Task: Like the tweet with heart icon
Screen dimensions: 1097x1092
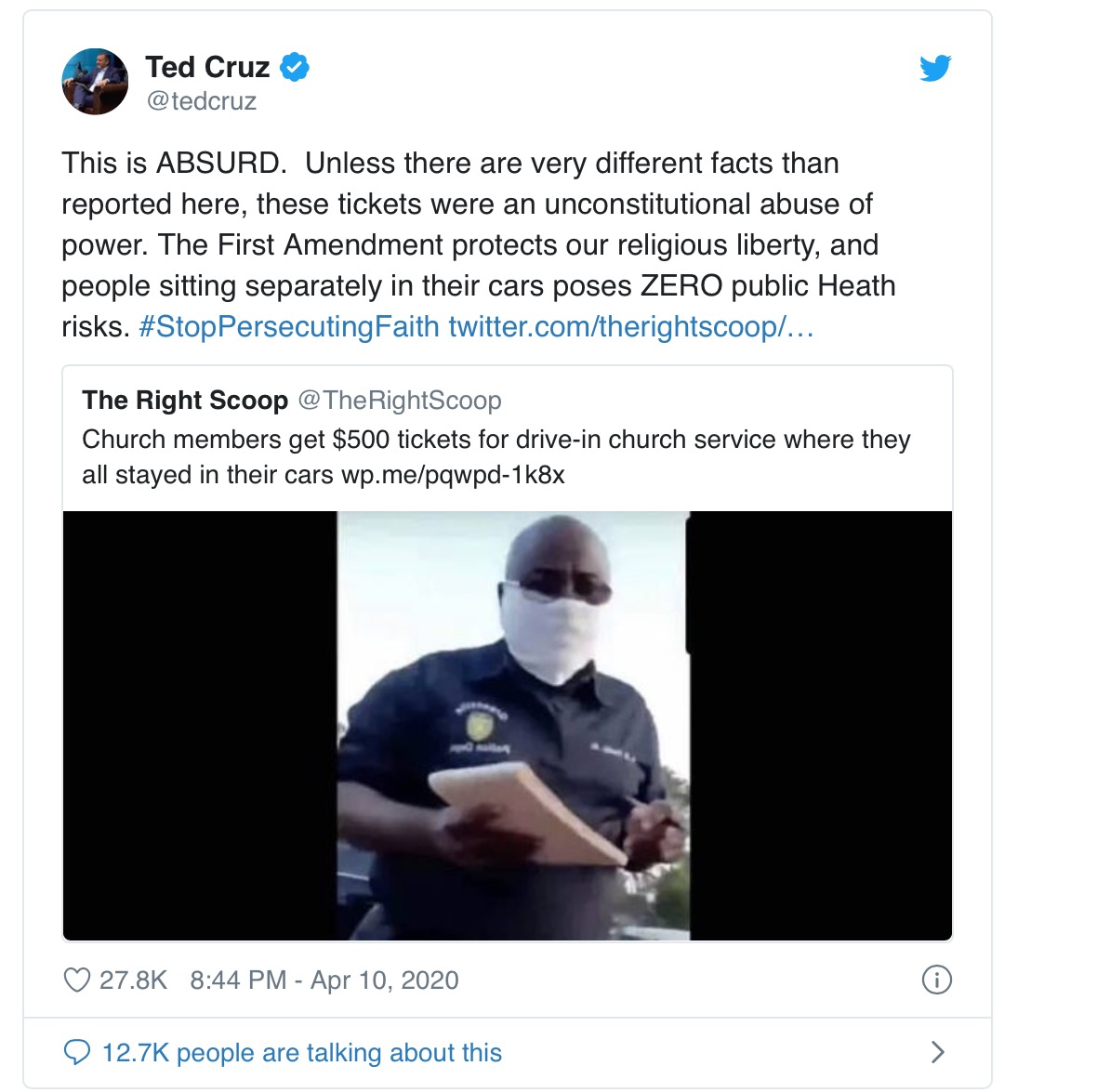Action: pos(77,980)
